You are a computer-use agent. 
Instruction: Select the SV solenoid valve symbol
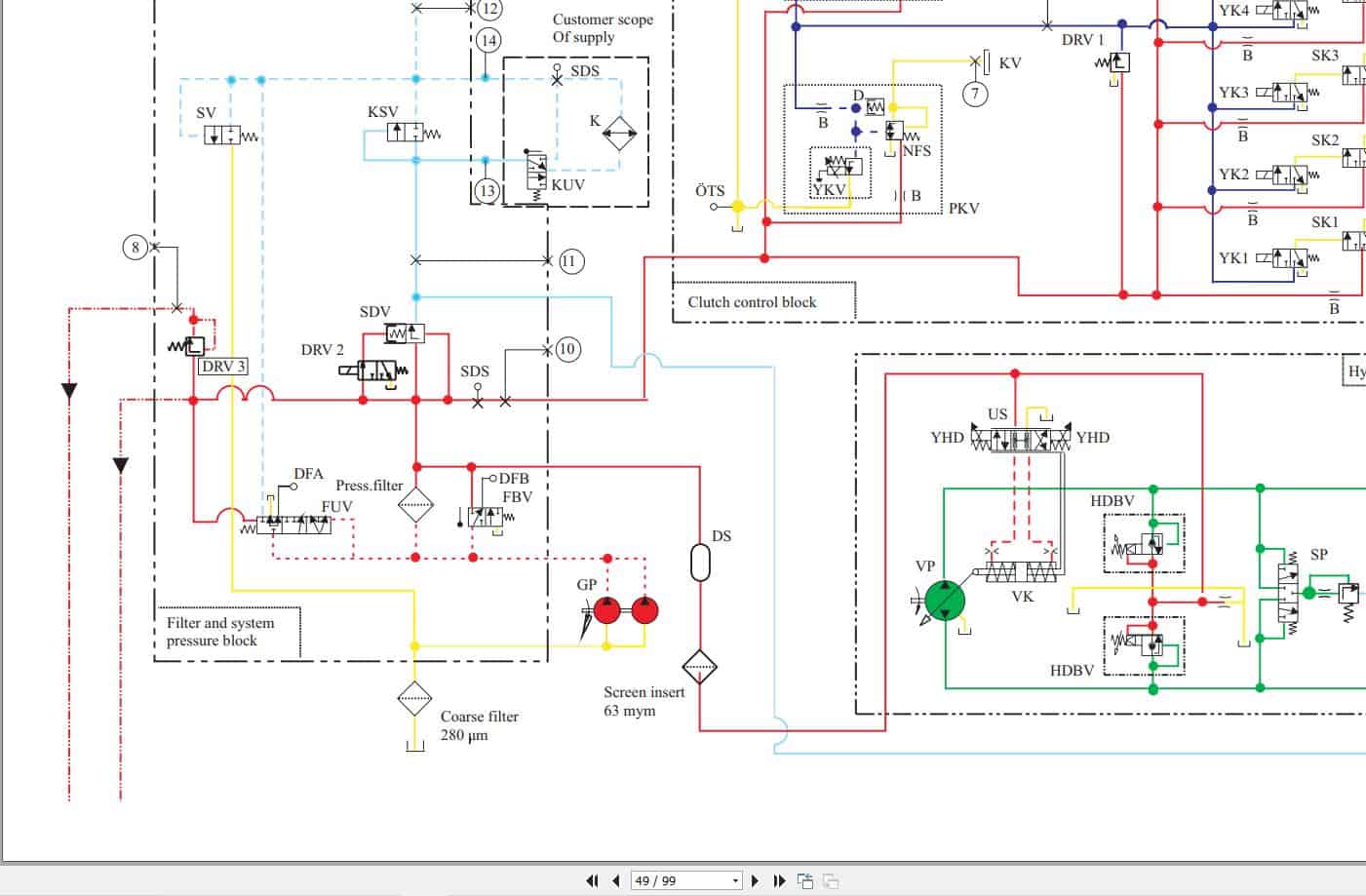pyautogui.click(x=221, y=134)
